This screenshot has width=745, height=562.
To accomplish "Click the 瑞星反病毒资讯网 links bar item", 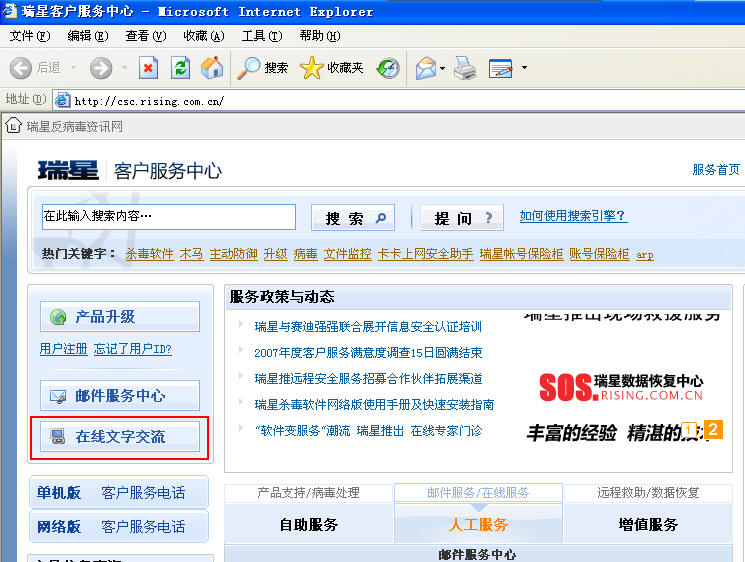I will coord(75,126).
